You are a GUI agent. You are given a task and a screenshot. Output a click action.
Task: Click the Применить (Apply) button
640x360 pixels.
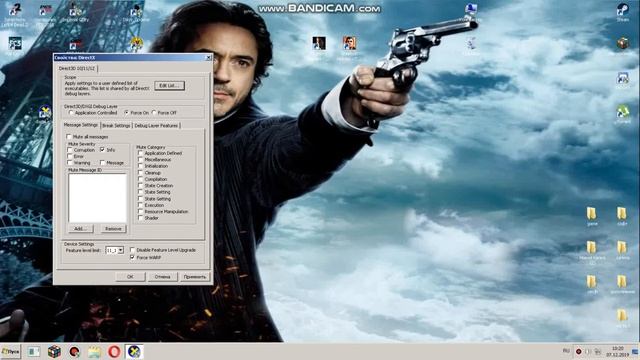(x=195, y=277)
